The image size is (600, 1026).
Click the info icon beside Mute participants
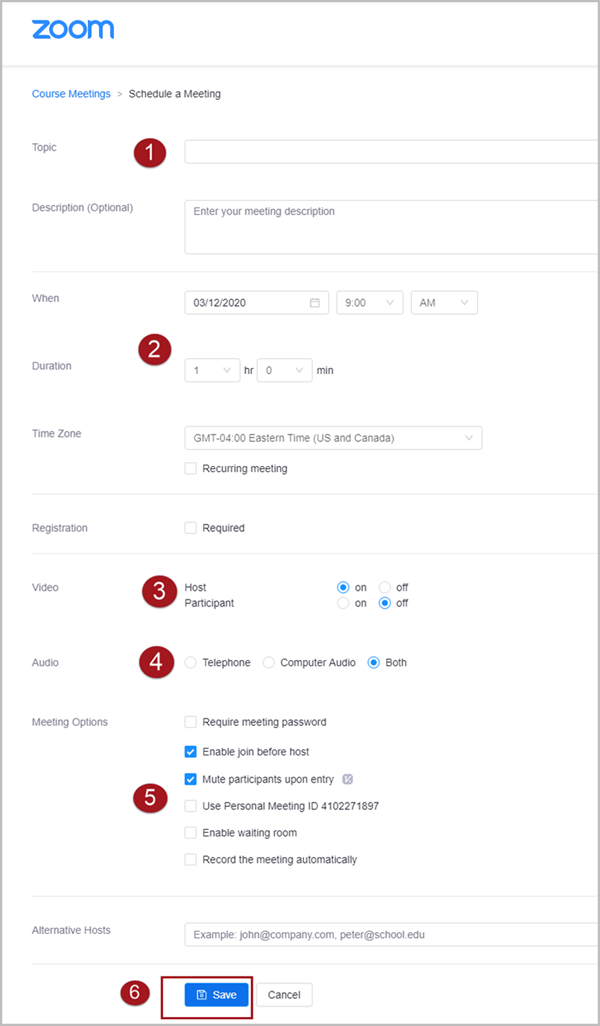click(347, 779)
